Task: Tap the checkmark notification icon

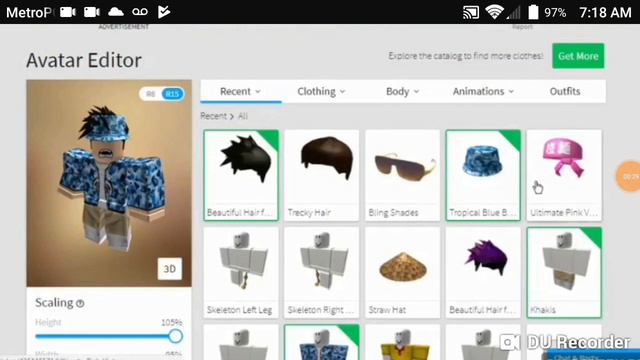Action: [x=164, y=12]
